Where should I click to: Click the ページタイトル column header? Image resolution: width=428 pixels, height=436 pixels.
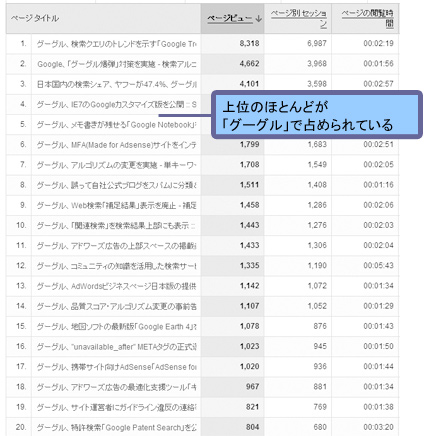[35, 18]
